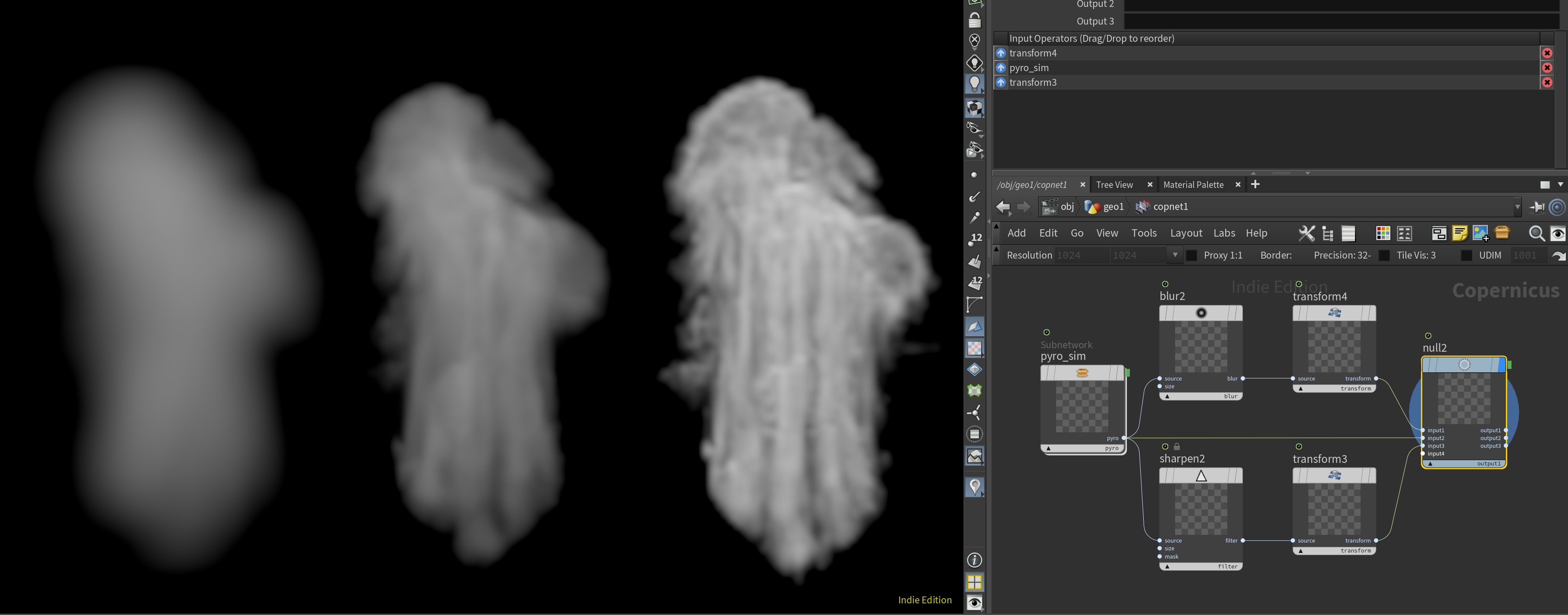Toggle the Proxy checkbox
Viewport: 1568px width, 615px height.
point(1191,256)
